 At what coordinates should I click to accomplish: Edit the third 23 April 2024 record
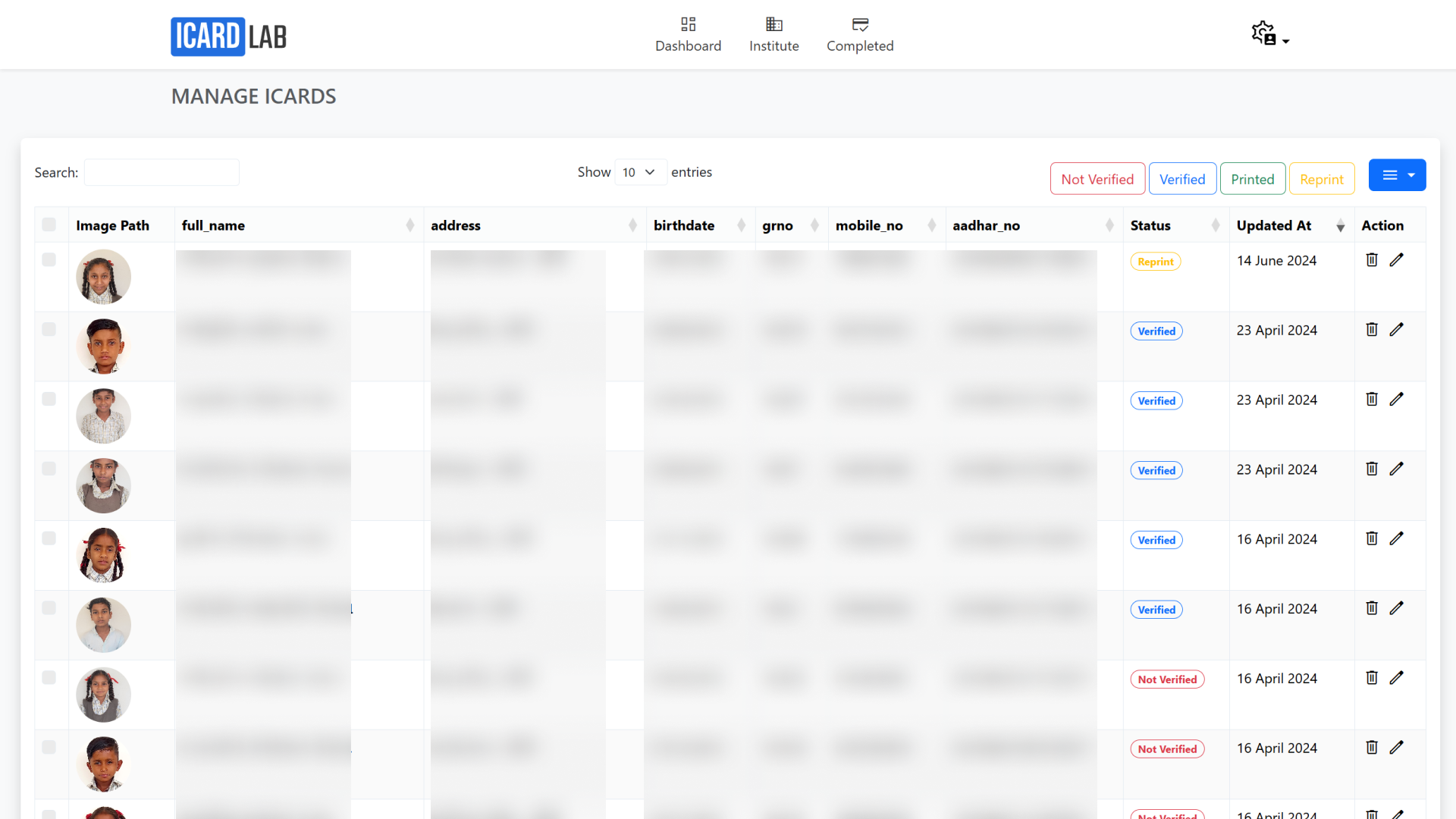[x=1397, y=469]
